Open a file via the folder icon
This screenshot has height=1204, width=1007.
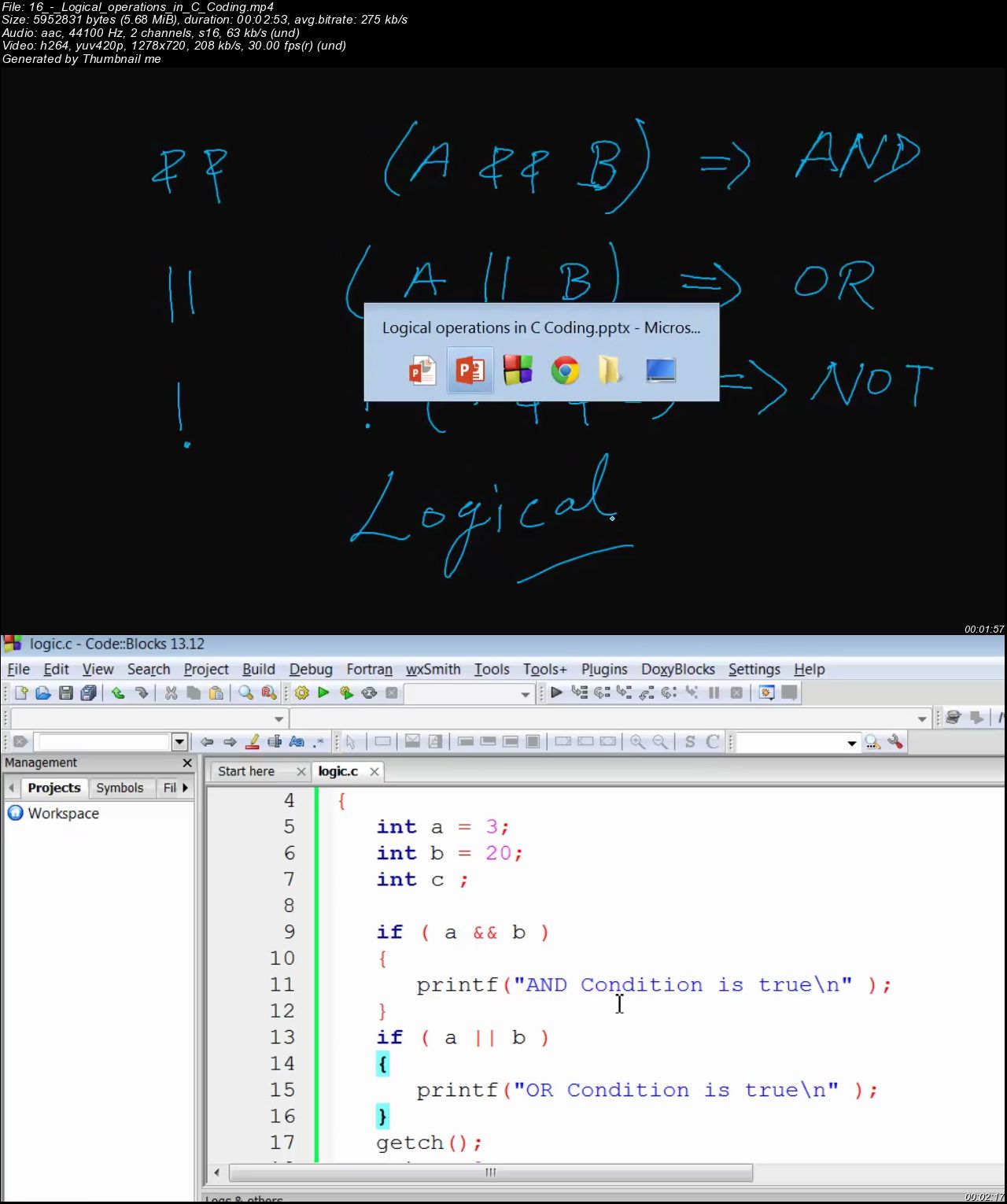[43, 693]
